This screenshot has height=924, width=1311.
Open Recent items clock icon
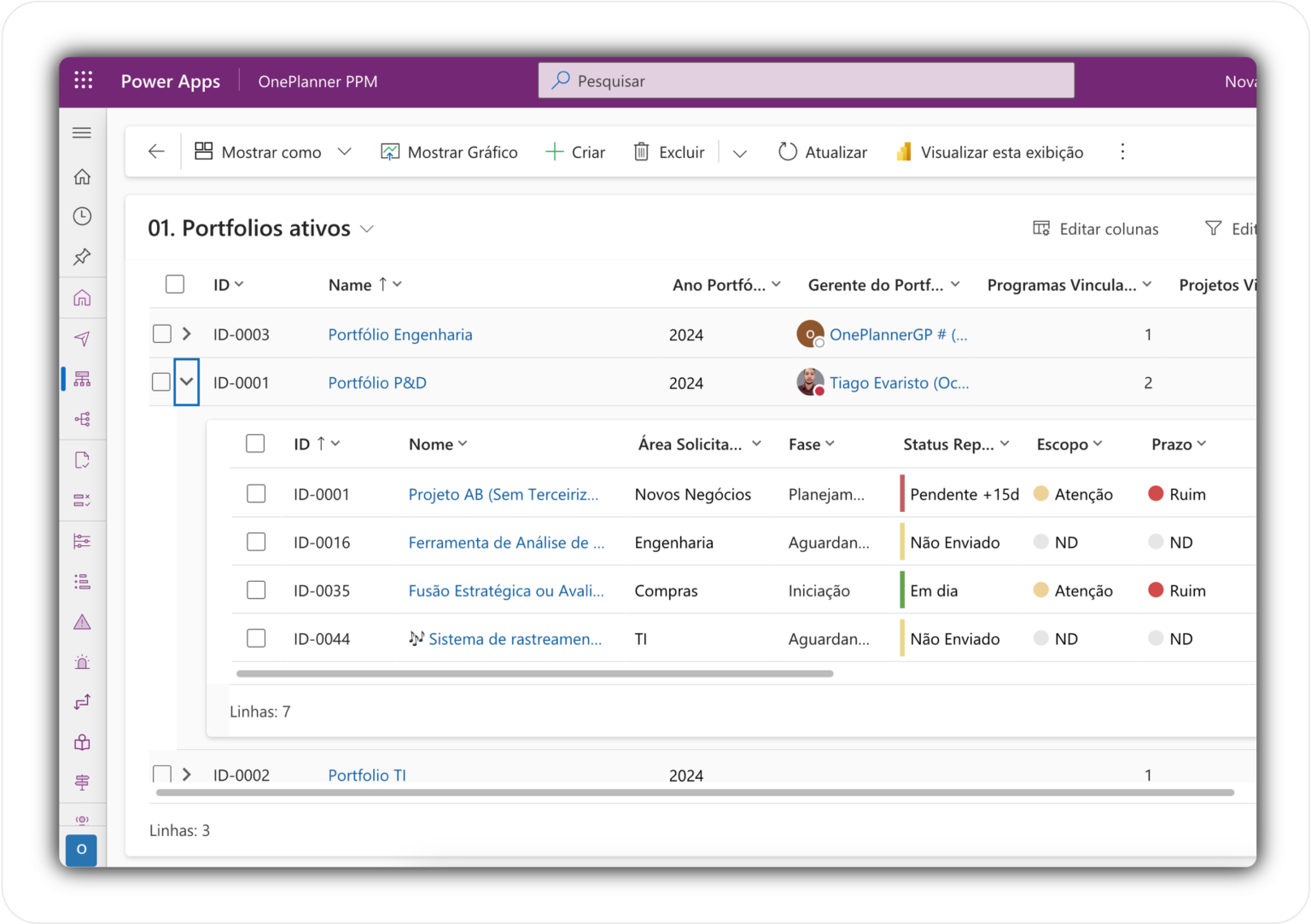point(82,217)
